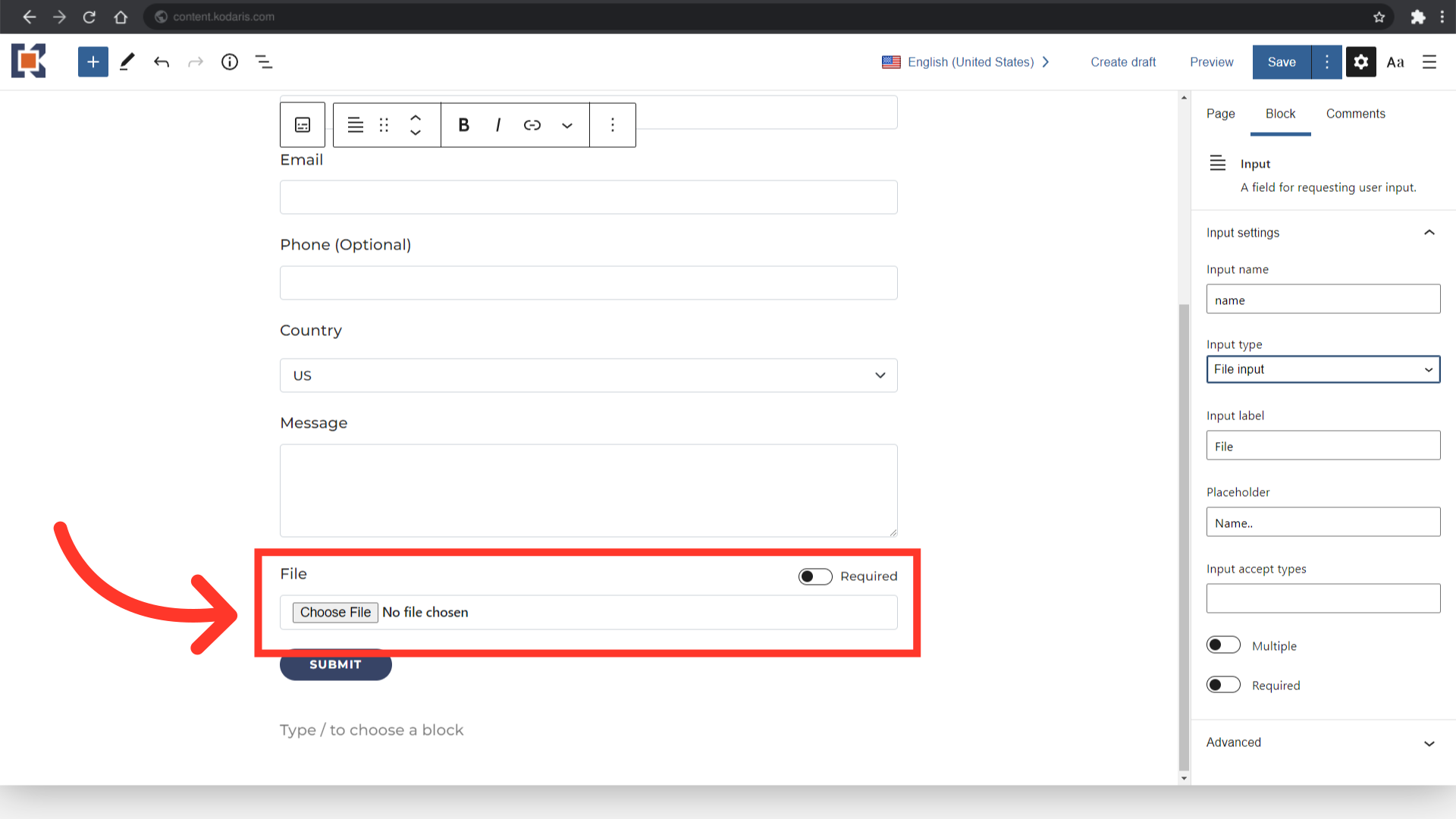1456x819 pixels.
Task: Toggle the Required switch beside File field
Action: click(x=815, y=576)
